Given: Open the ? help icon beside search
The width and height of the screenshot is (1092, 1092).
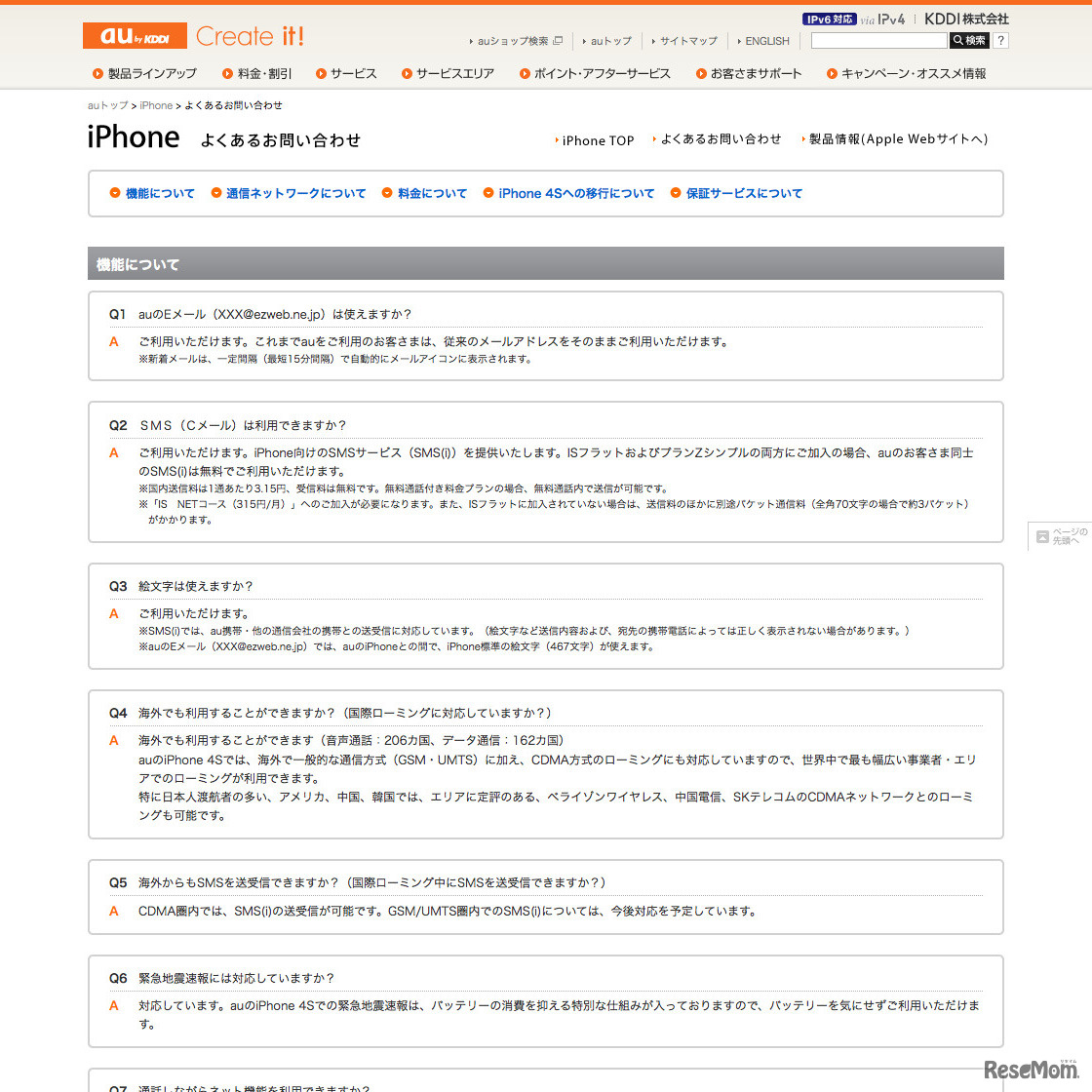Looking at the screenshot, I should (1000, 41).
